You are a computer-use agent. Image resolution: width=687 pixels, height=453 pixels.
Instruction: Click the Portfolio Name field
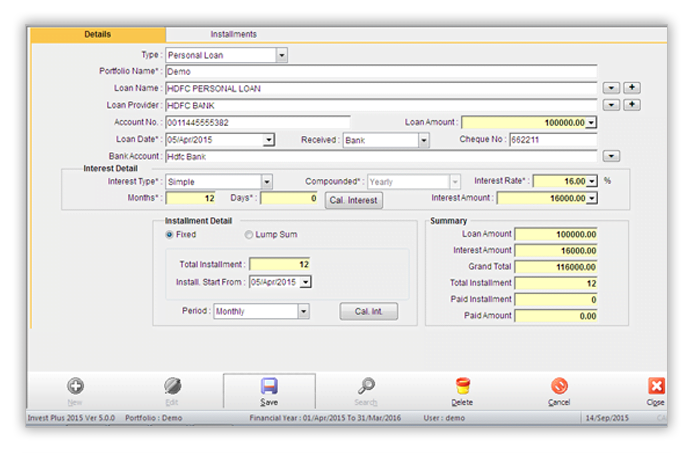[x=381, y=71]
